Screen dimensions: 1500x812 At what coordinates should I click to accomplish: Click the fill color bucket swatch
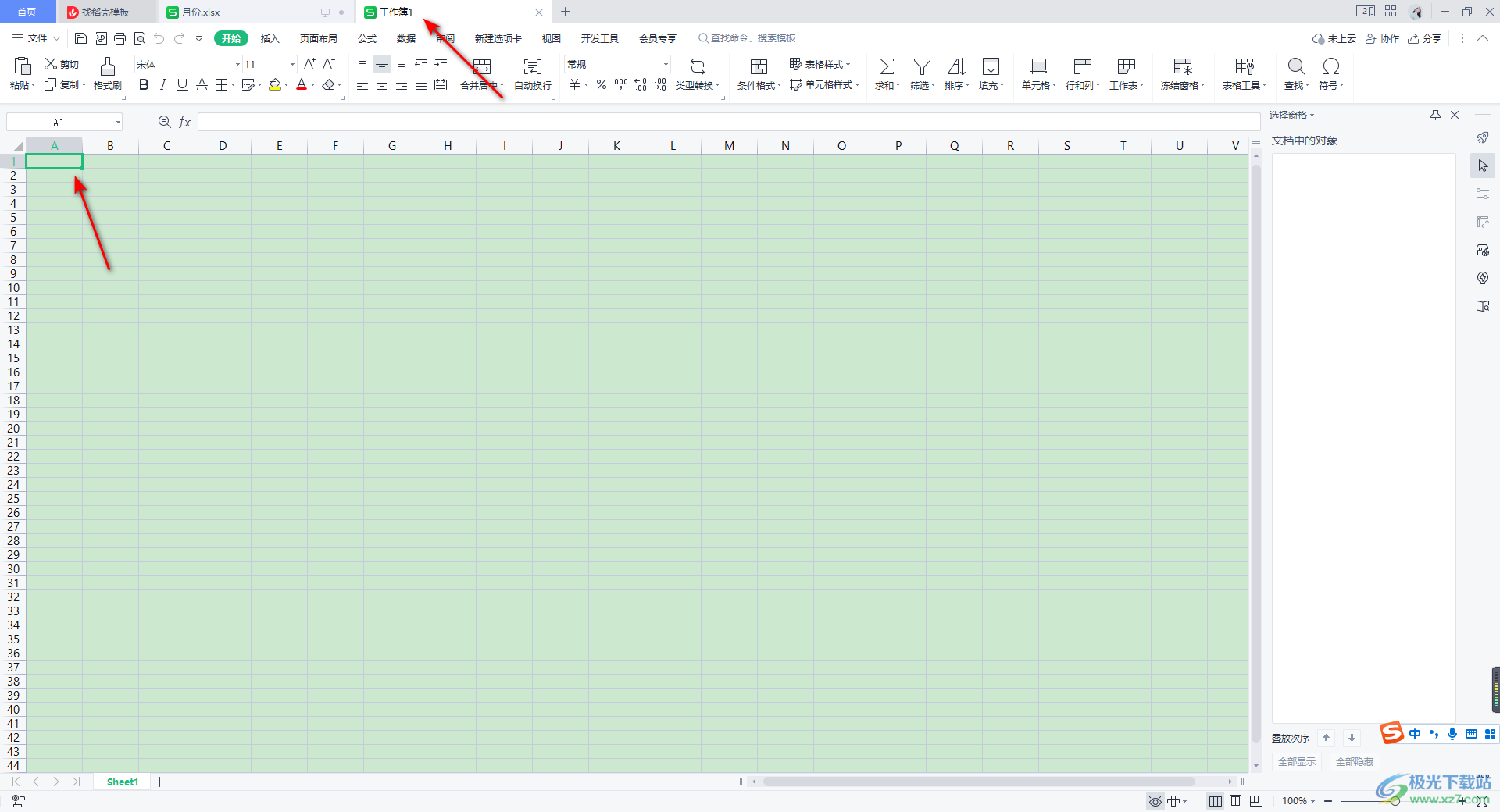[x=275, y=84]
